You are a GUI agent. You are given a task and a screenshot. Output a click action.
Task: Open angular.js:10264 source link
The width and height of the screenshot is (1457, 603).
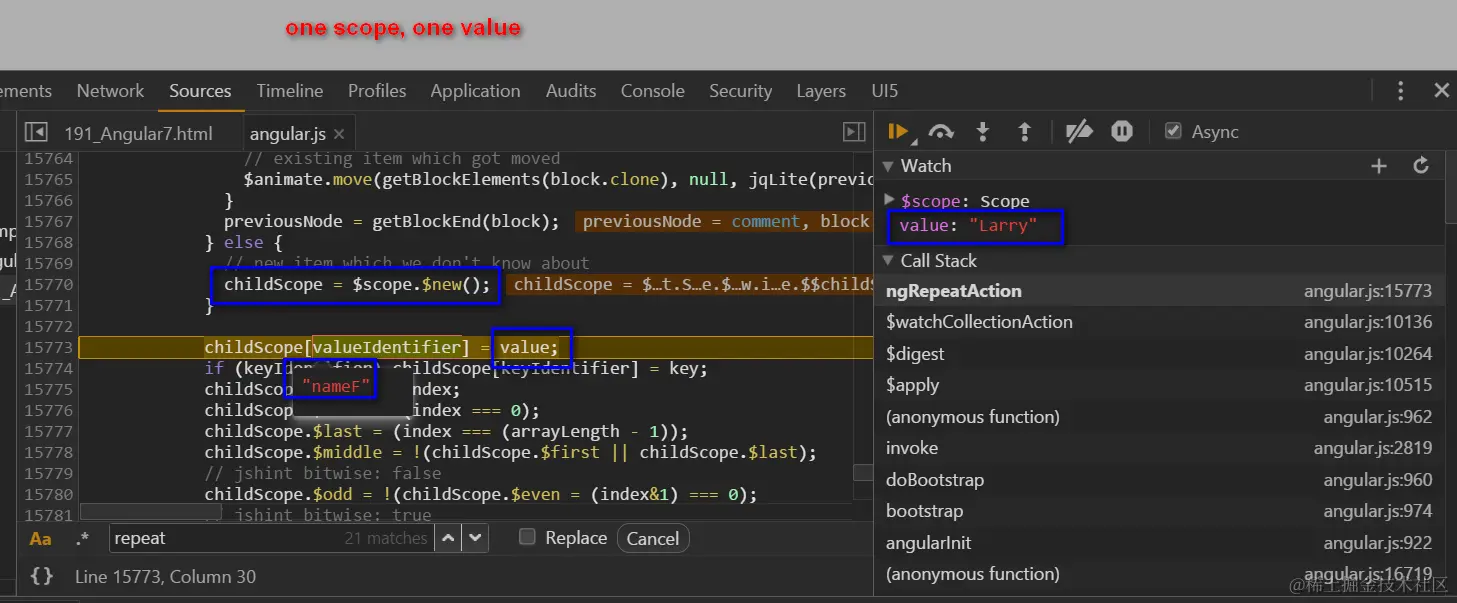(x=1368, y=354)
